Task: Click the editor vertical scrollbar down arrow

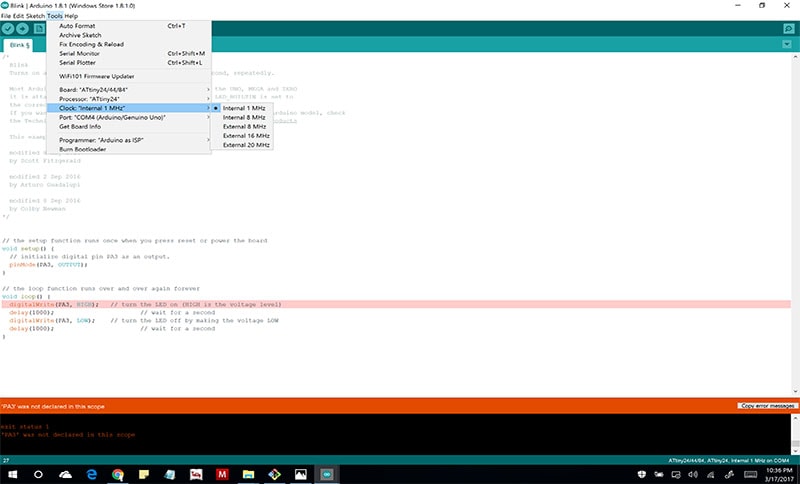Action: (795, 392)
